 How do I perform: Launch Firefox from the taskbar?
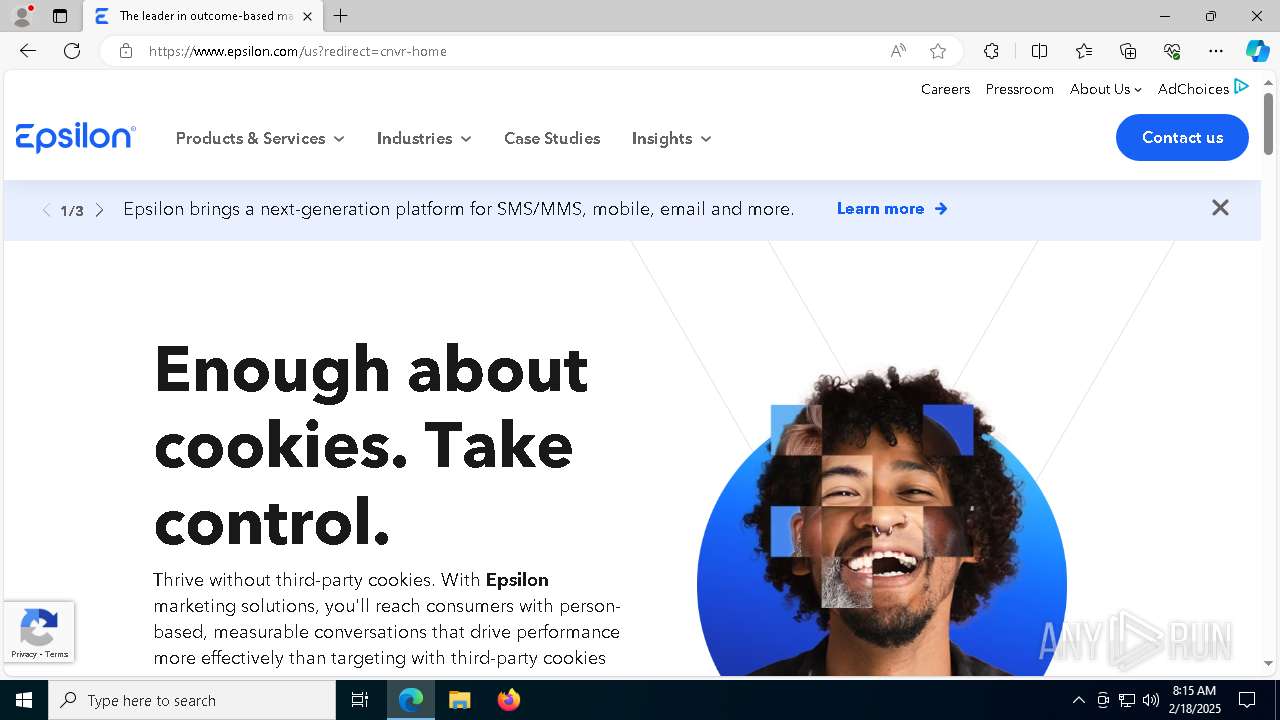[x=509, y=700]
